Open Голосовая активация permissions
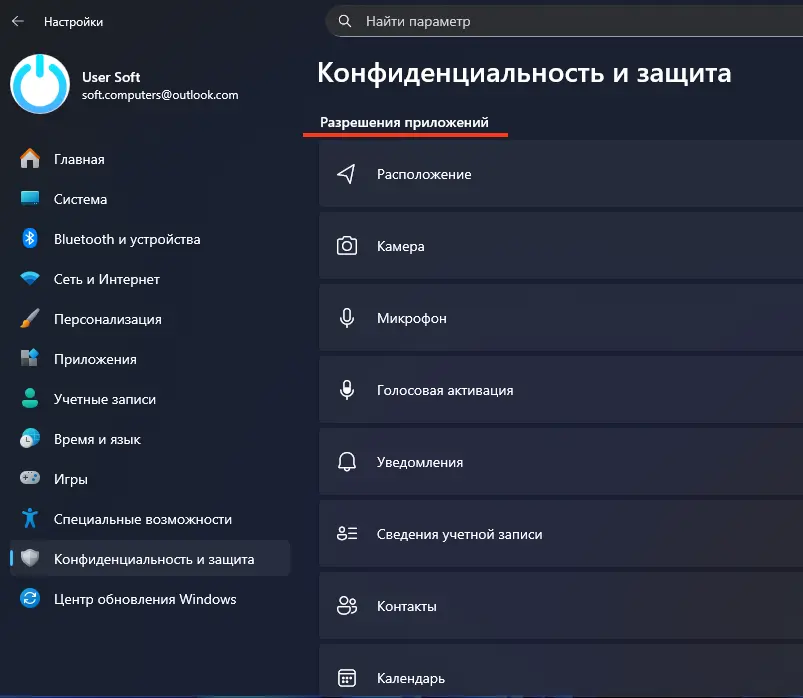 [445, 390]
